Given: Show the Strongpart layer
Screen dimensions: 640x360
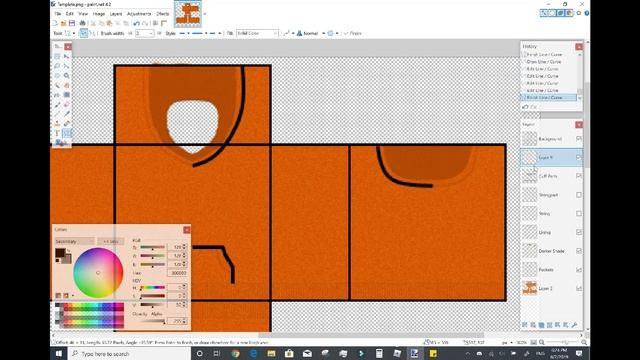Looking at the screenshot, I should tap(579, 195).
